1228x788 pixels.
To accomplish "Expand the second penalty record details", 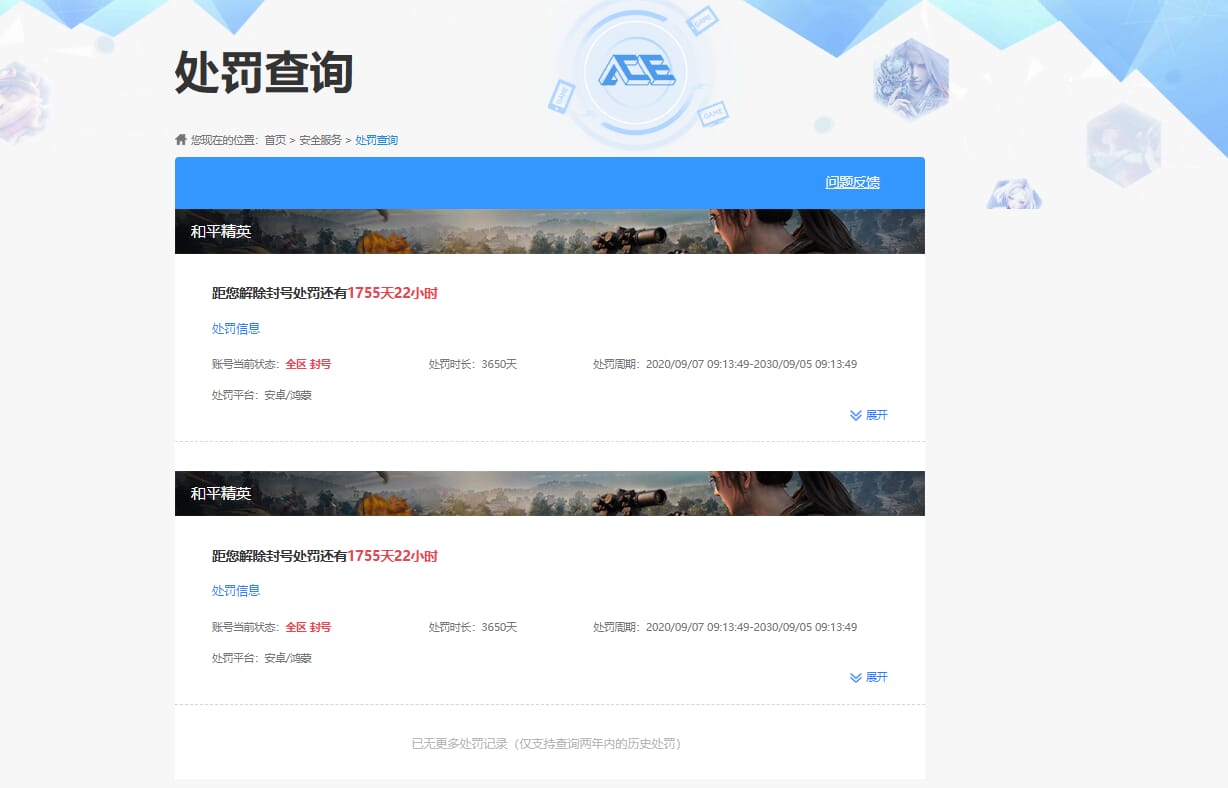I will point(875,677).
